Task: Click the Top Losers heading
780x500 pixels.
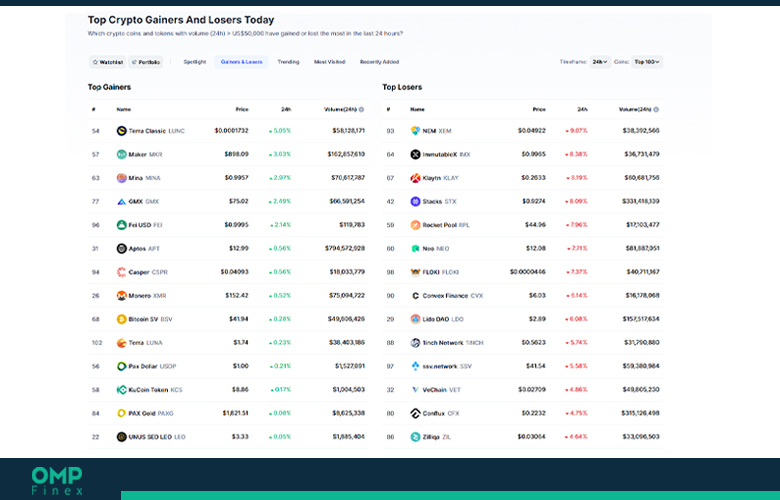Action: (x=402, y=87)
